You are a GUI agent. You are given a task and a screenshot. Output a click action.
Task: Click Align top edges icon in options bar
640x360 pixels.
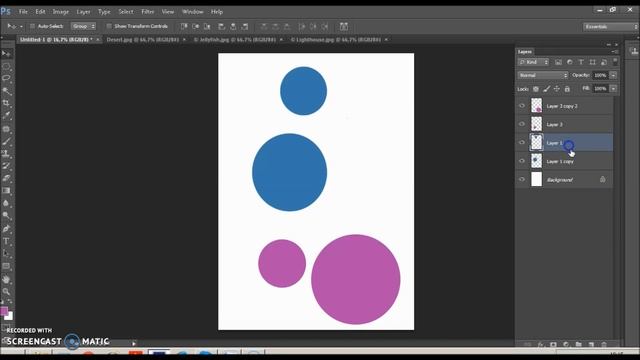184,27
